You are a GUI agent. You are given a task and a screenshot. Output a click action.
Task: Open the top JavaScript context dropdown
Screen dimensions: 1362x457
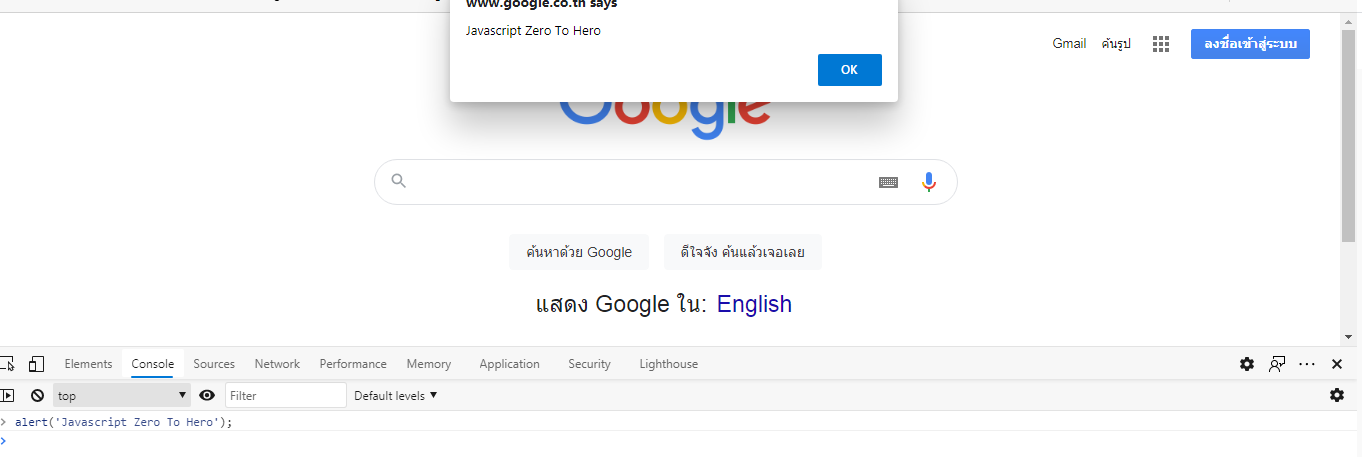click(122, 396)
